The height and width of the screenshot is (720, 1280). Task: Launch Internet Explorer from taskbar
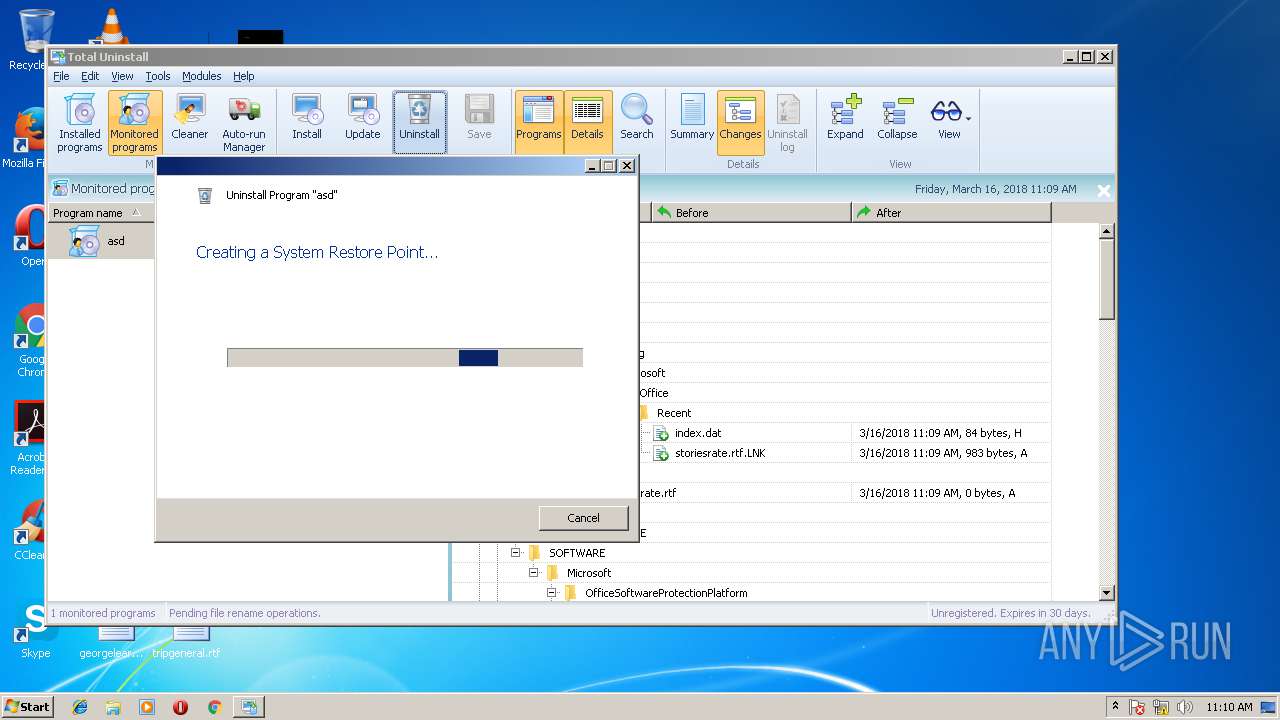[80, 707]
